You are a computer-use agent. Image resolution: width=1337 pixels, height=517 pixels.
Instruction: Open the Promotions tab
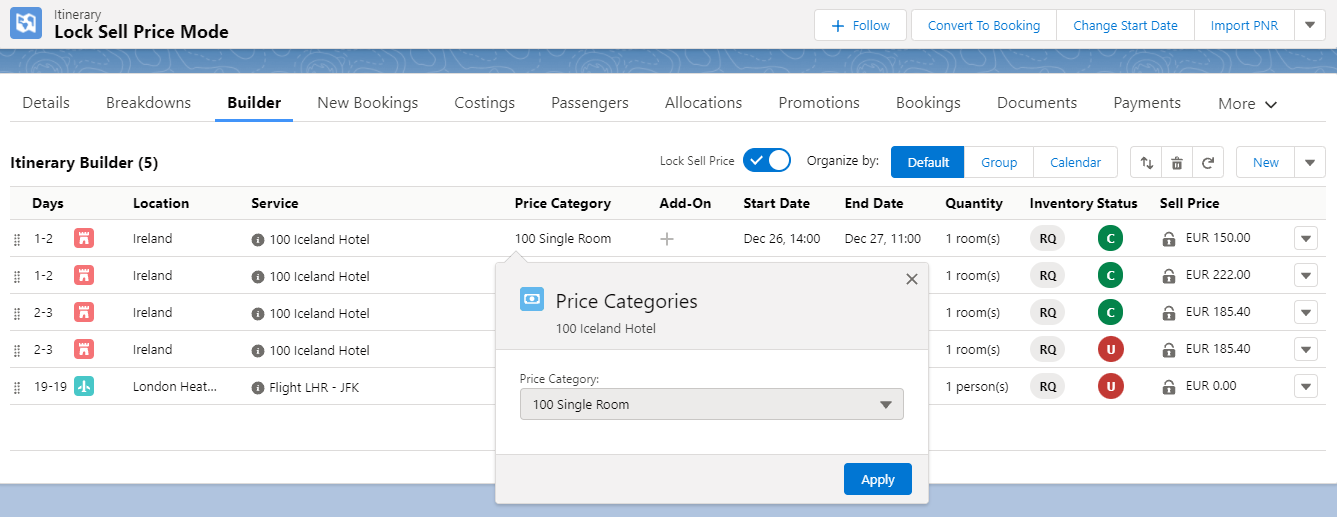click(819, 102)
